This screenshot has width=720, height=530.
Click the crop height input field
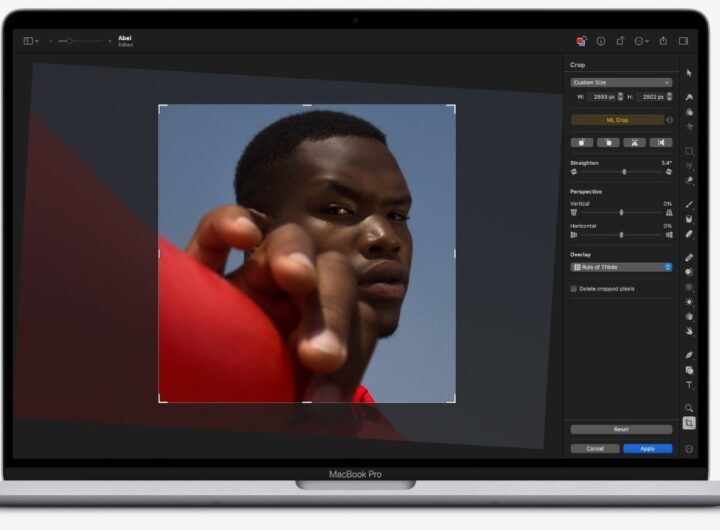click(651, 97)
